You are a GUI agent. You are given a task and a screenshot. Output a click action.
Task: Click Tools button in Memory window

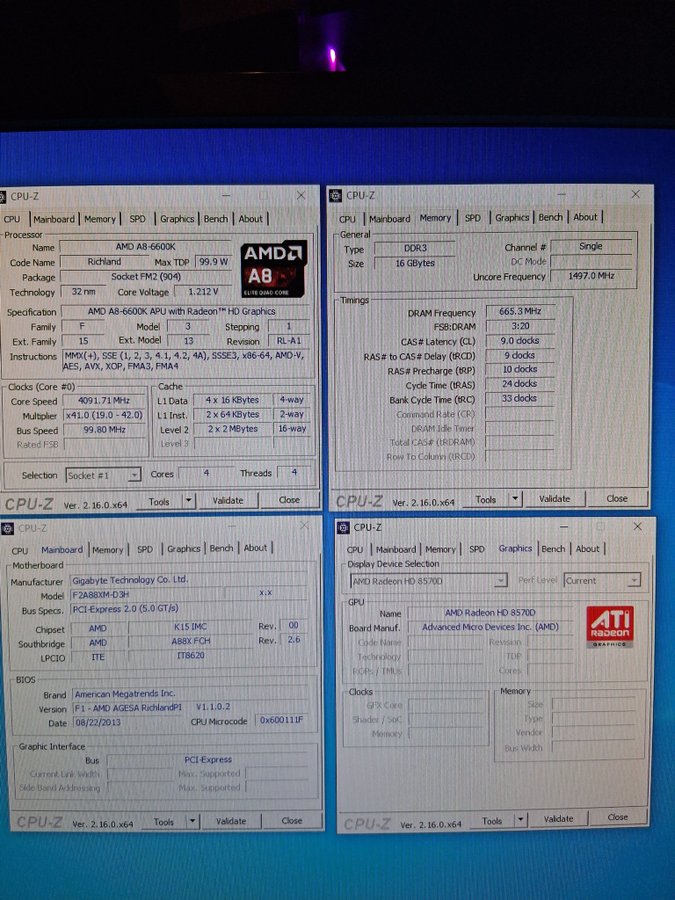[486, 499]
